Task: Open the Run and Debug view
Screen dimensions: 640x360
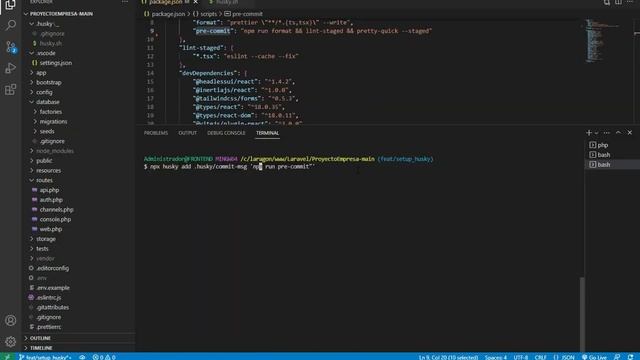Action: point(10,68)
